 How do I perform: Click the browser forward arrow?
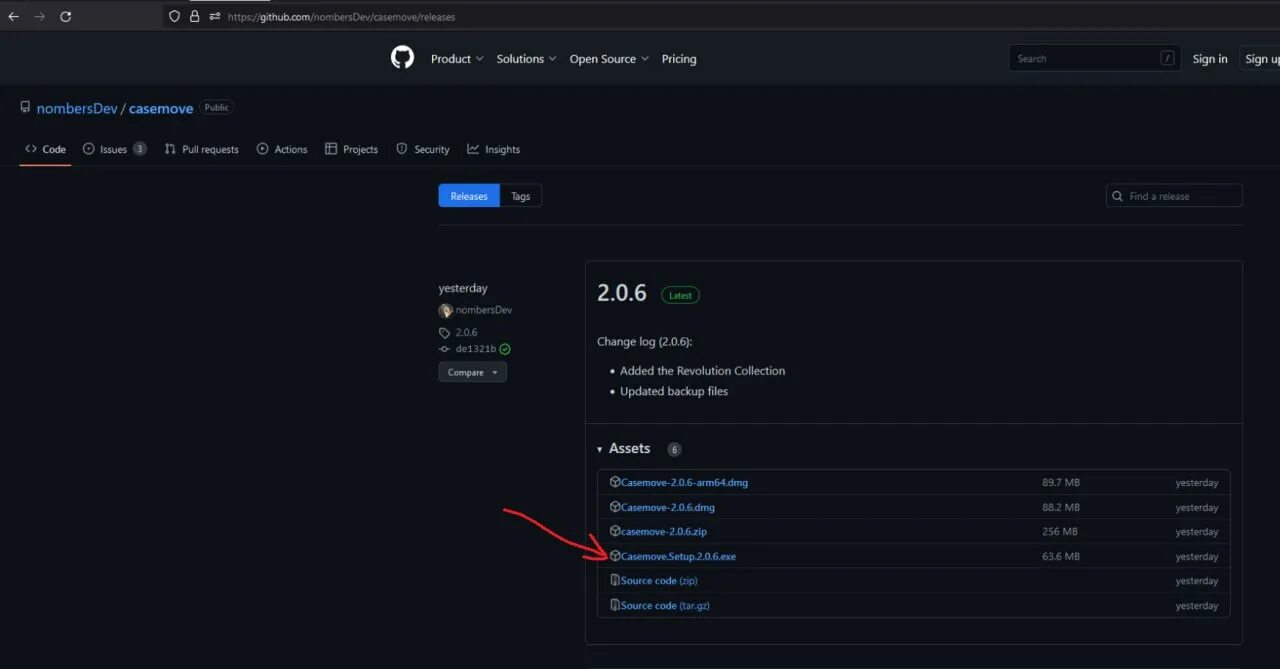pyautogui.click(x=40, y=17)
